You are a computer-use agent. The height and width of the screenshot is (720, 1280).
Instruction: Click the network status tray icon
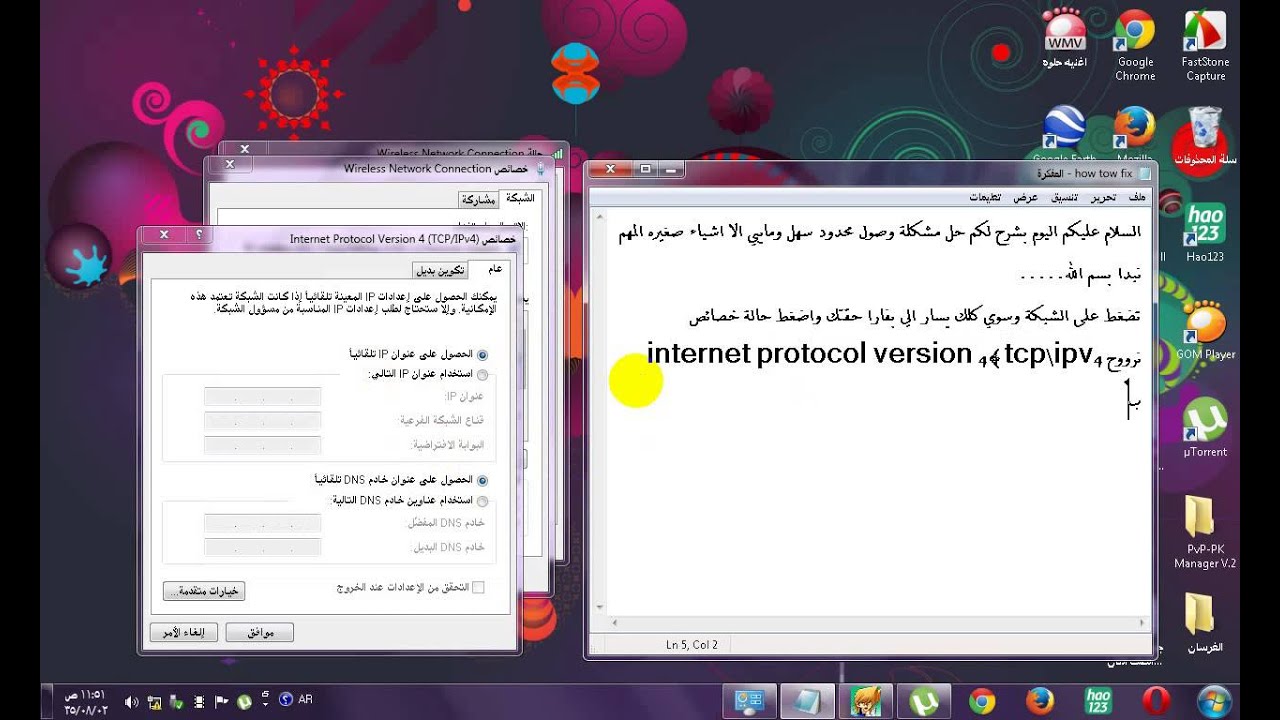click(x=155, y=701)
